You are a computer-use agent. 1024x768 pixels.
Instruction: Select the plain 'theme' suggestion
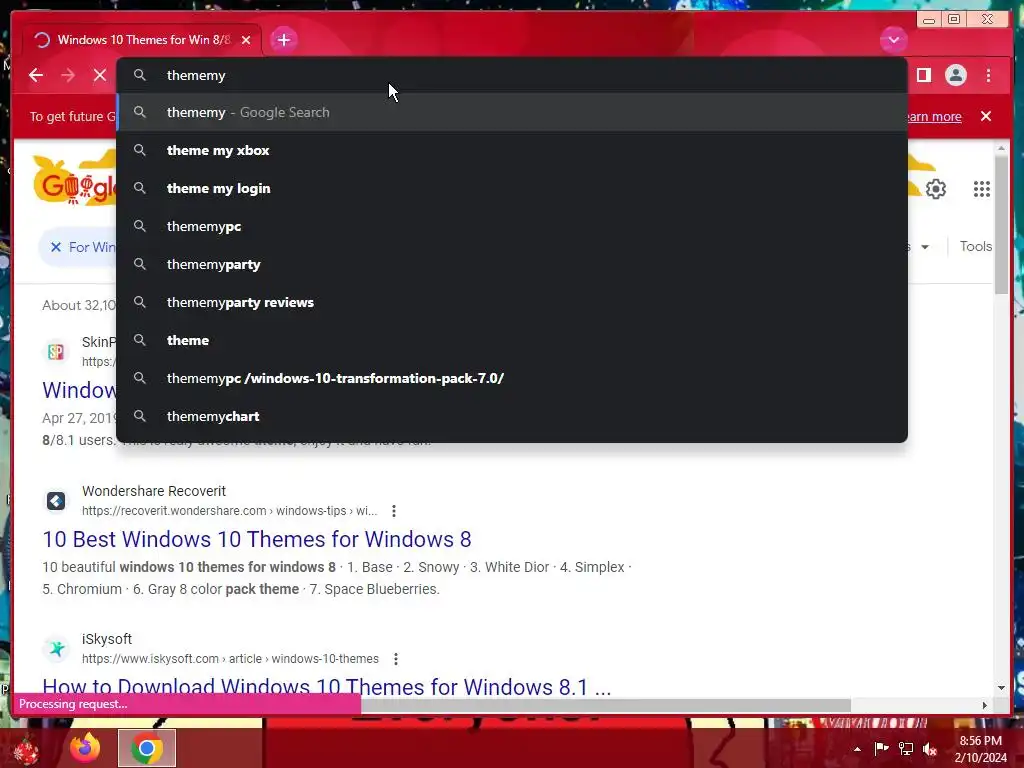(512, 340)
